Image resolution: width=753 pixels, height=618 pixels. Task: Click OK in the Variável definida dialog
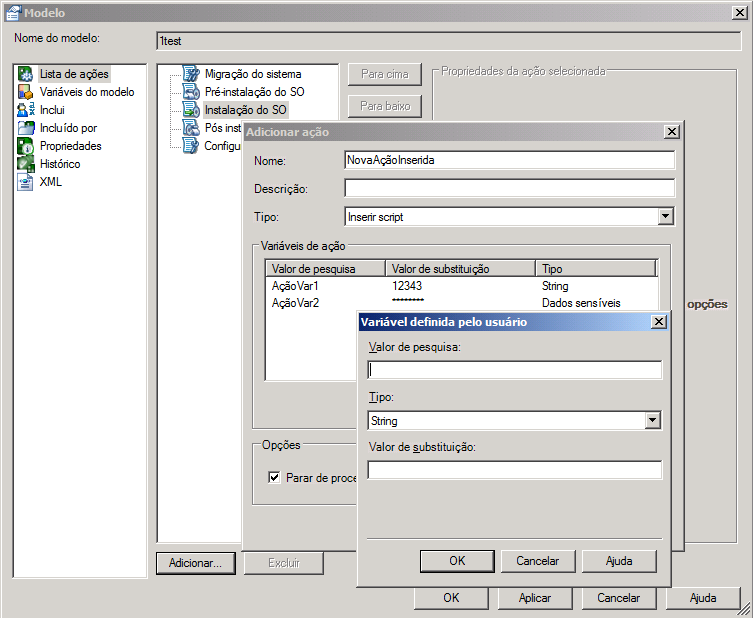[457, 561]
